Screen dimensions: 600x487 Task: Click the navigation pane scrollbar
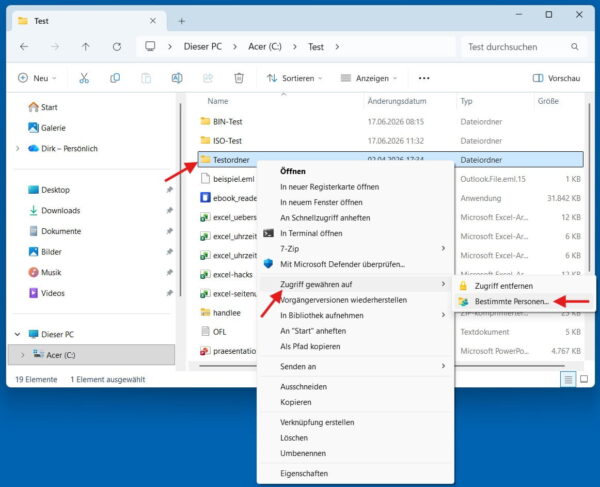coord(180,199)
